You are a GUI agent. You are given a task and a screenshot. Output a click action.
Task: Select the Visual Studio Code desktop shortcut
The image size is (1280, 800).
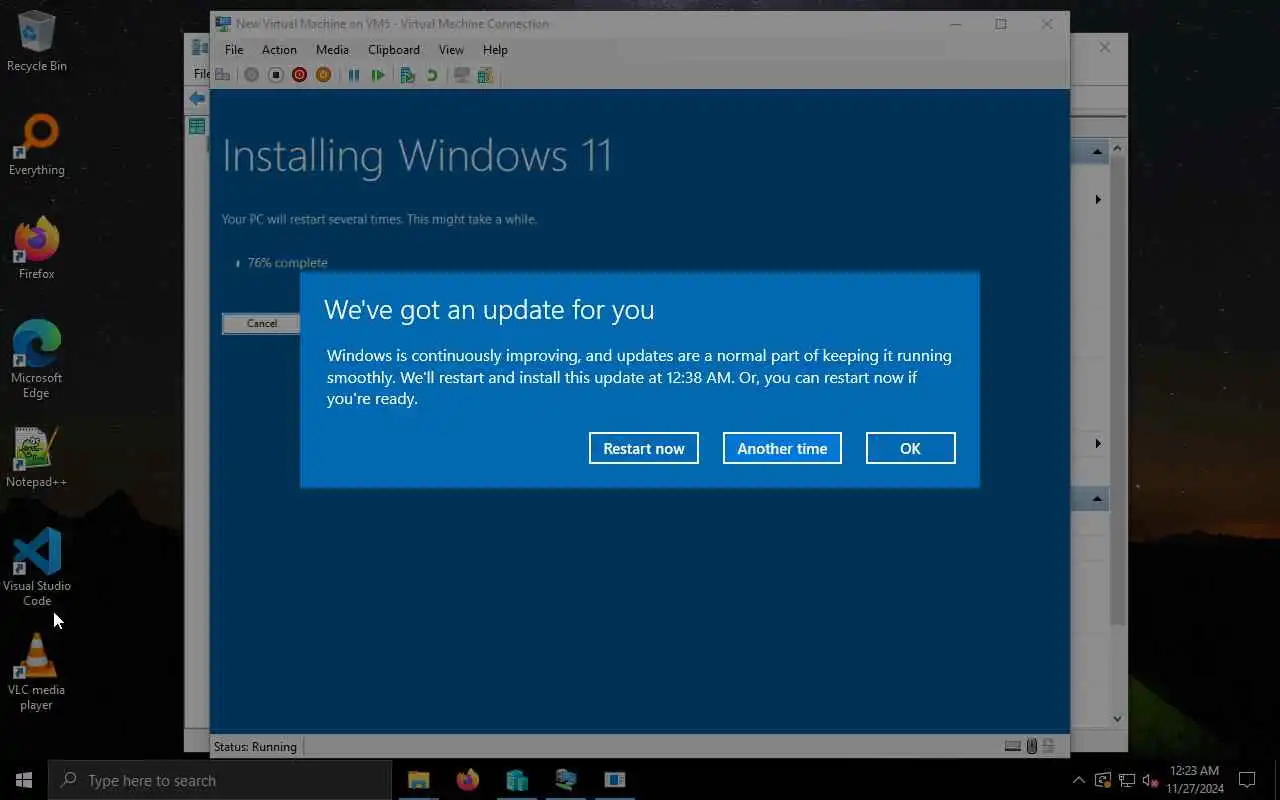point(37,568)
